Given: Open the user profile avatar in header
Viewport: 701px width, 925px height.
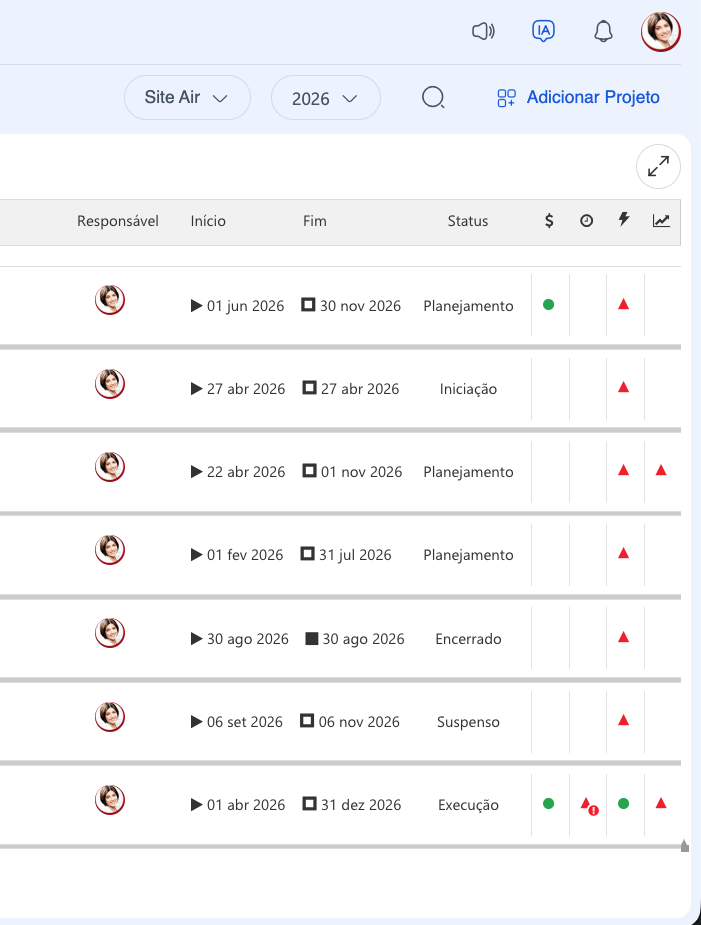Looking at the screenshot, I should click(661, 32).
